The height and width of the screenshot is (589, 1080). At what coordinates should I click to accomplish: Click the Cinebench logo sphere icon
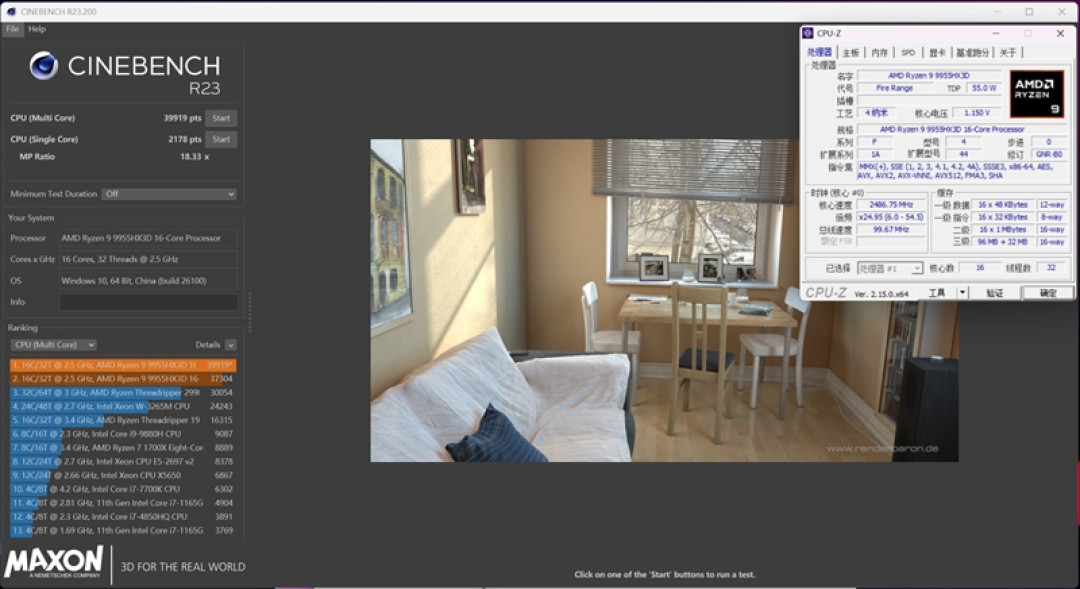43,66
